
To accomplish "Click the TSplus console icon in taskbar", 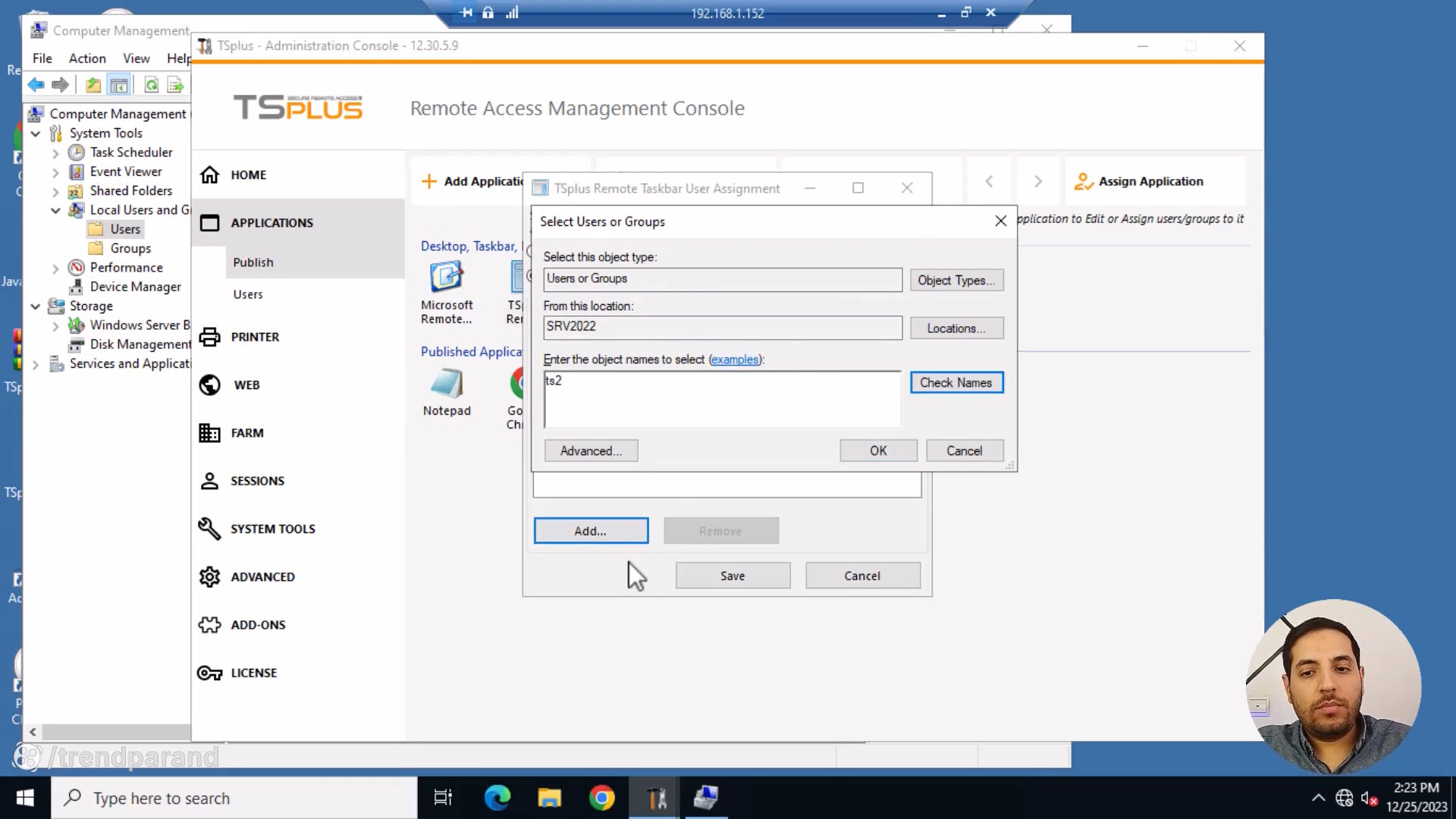I will tap(654, 798).
